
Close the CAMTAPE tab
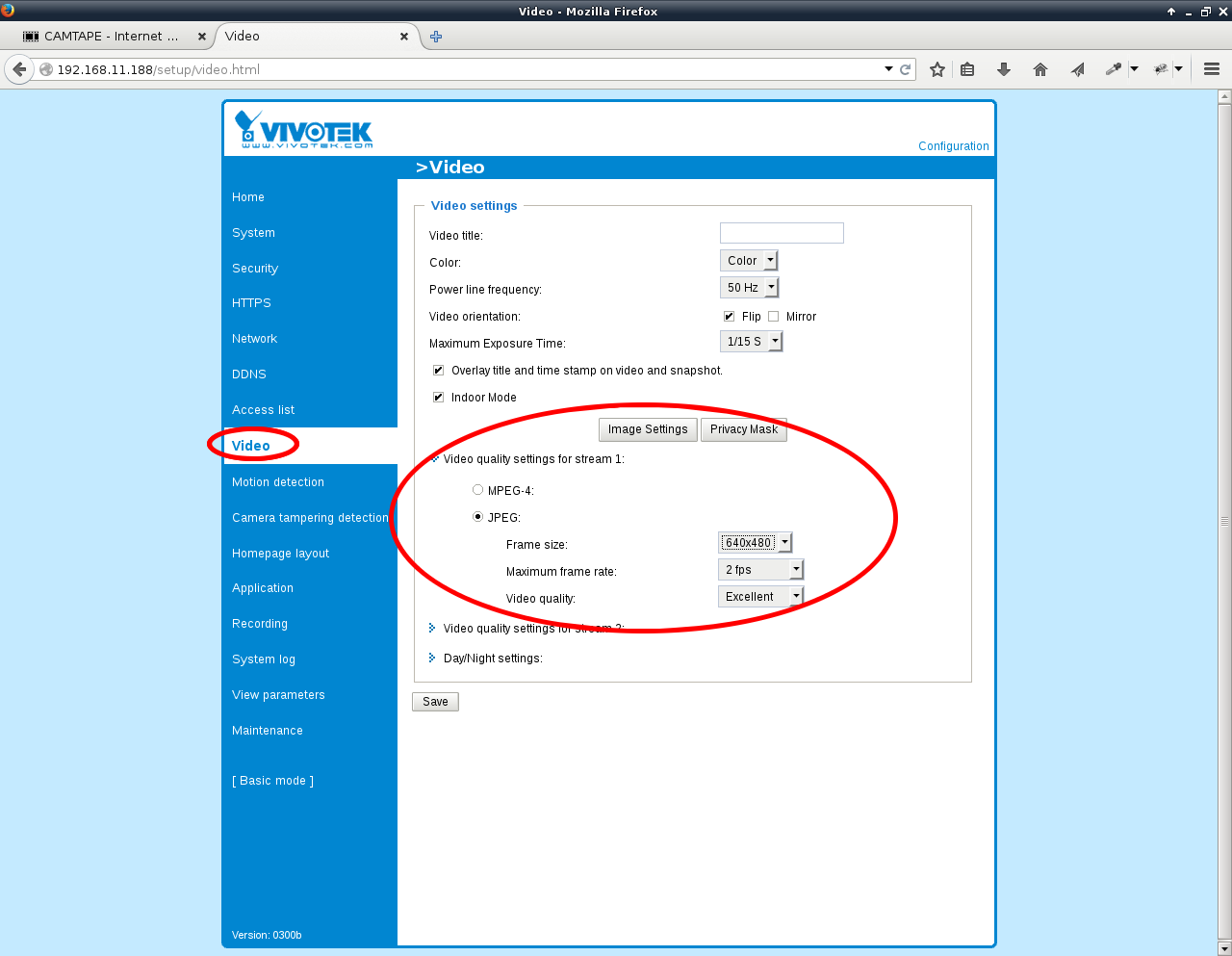pos(201,37)
